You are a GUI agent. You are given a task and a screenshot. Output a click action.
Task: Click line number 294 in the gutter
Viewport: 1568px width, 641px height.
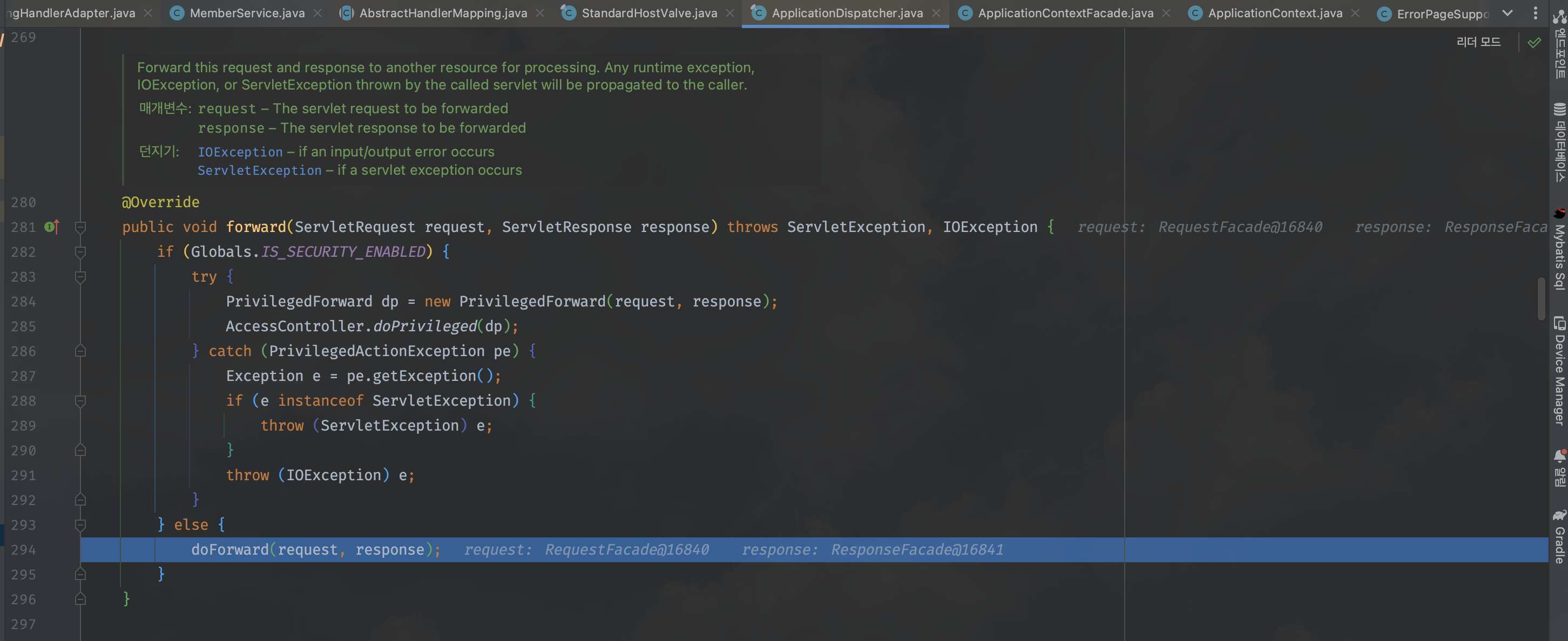click(23, 550)
